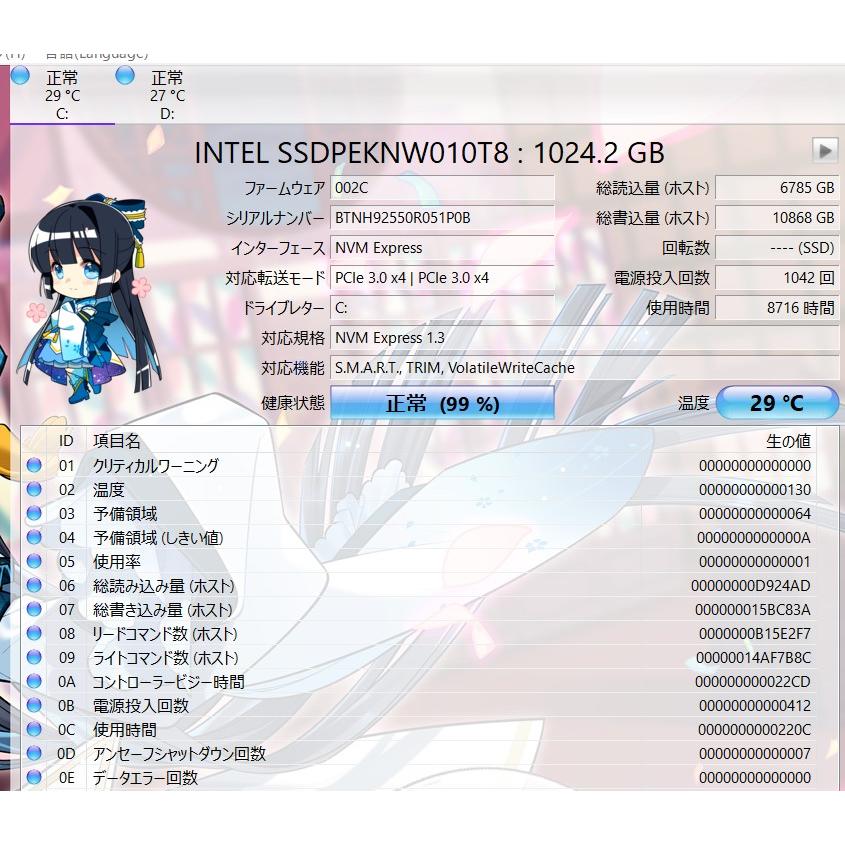845x845 pixels.
Task: Click the 正常 (99 %) health status button
Action: coord(443,402)
